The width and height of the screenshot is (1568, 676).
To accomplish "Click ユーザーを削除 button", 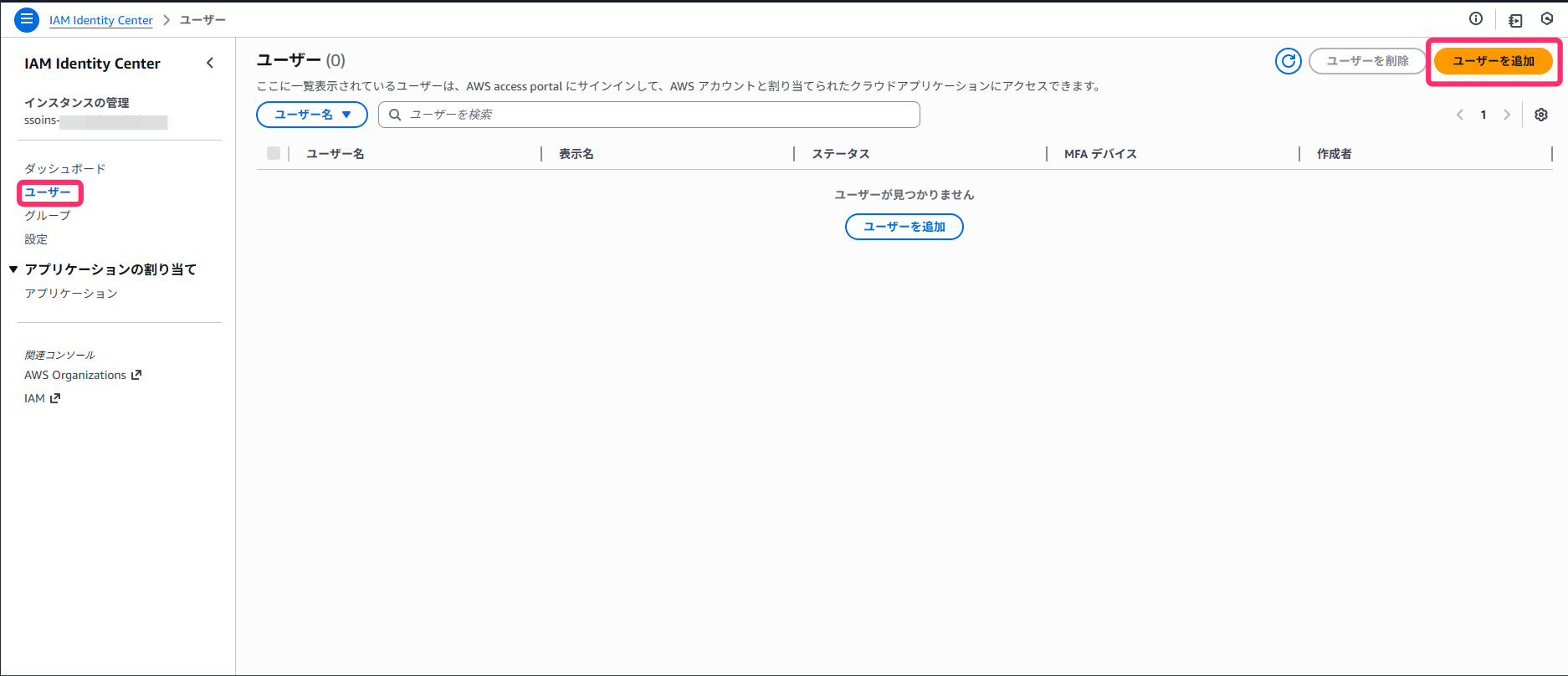I will pyautogui.click(x=1368, y=61).
